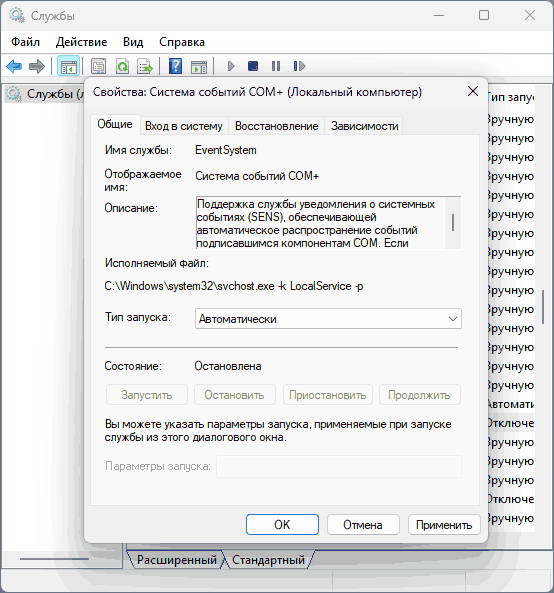Image resolution: width=554 pixels, height=593 pixels.
Task: Click the services list vertical scrollbar
Action: pyautogui.click(x=543, y=306)
